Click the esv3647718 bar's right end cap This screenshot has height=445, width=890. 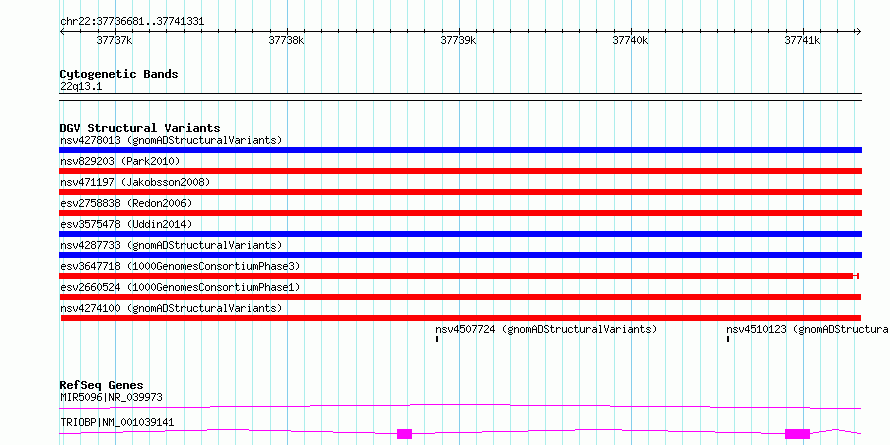856,276
